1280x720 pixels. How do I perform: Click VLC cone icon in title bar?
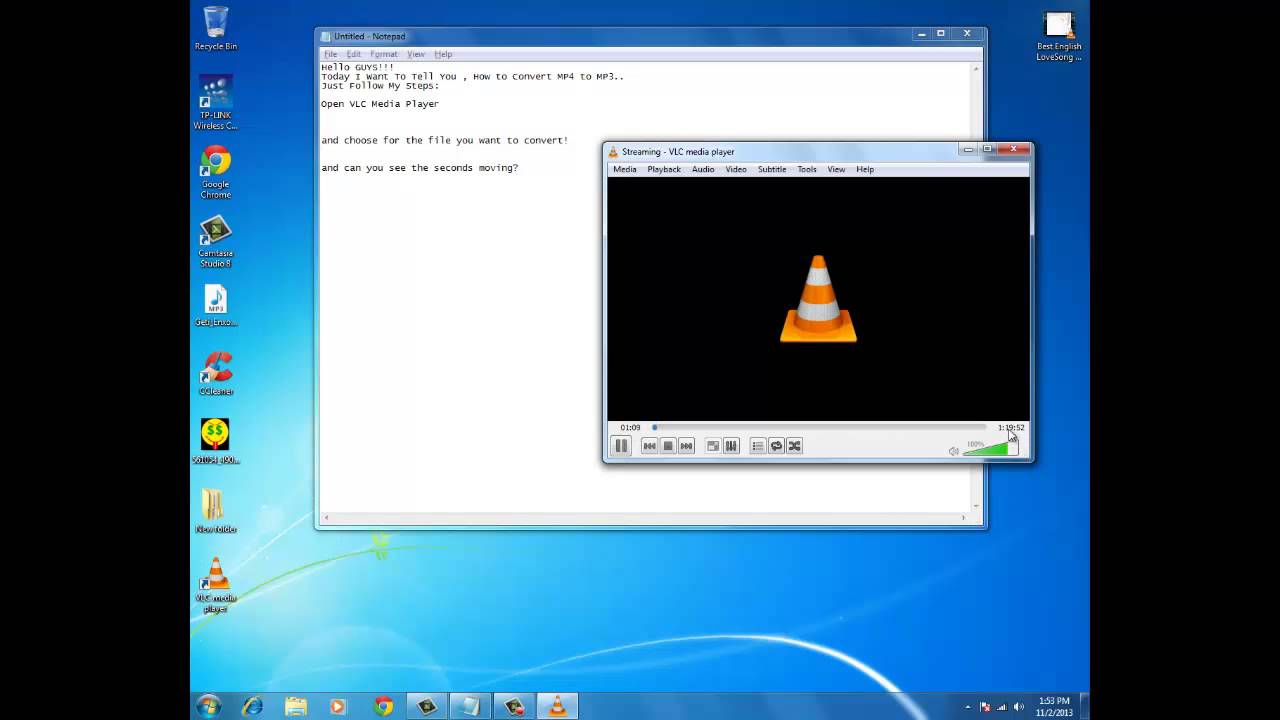click(614, 152)
